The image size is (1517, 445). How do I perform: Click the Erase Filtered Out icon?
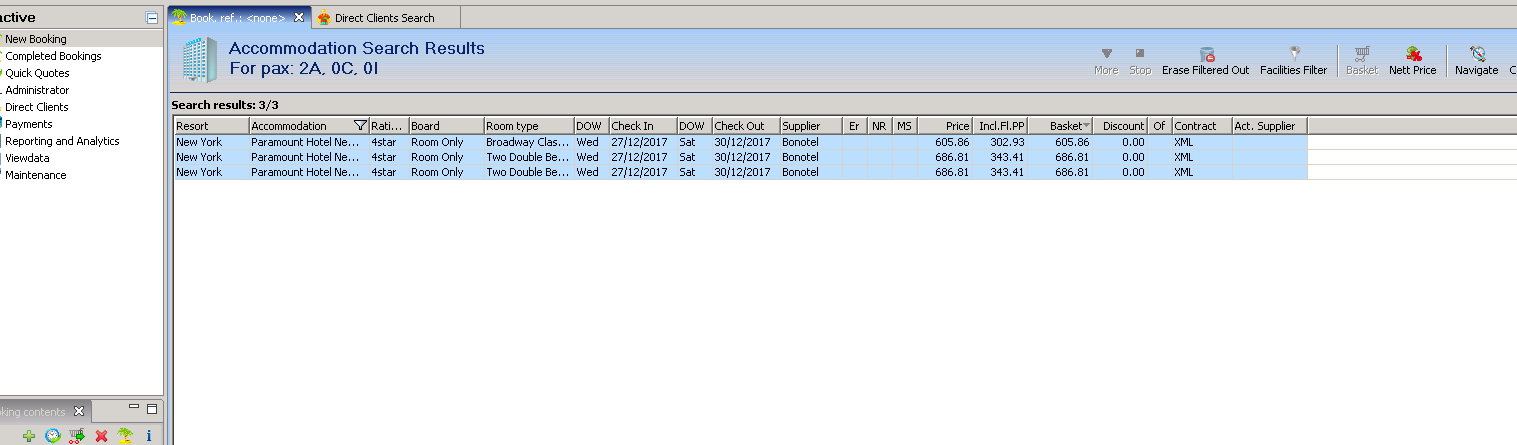(1206, 54)
